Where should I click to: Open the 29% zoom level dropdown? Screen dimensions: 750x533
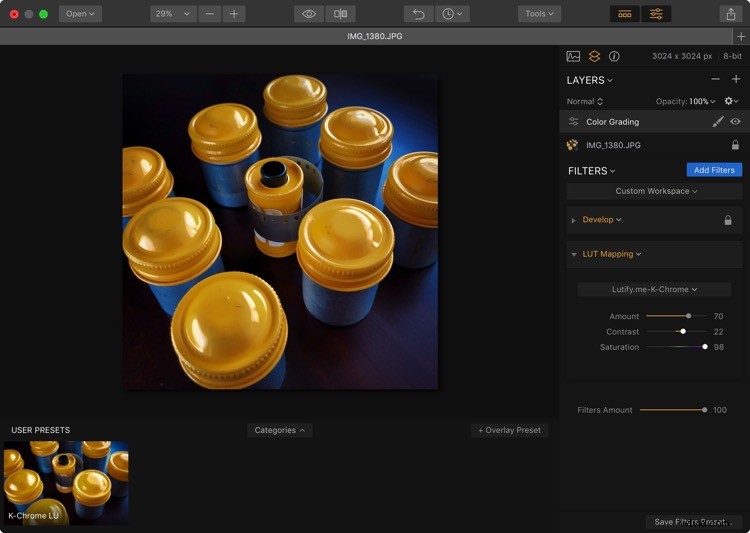pos(172,14)
